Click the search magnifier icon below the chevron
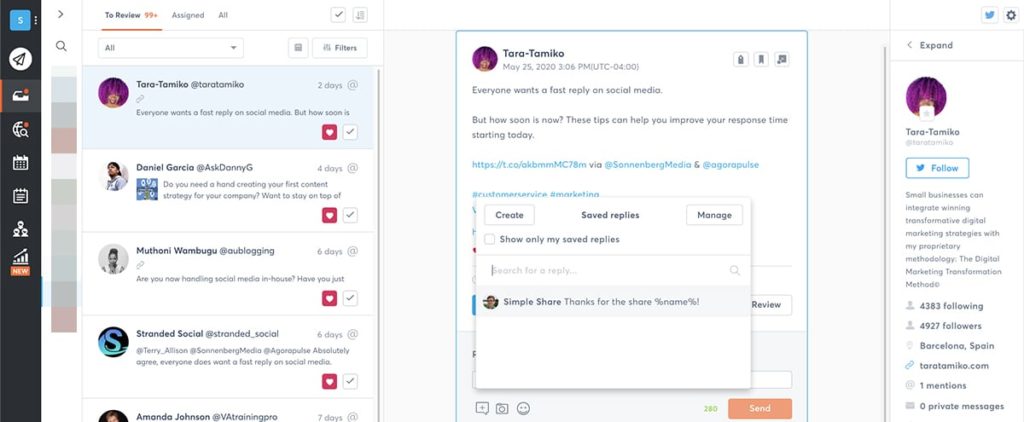Viewport: 1024px width, 422px height. [x=61, y=46]
